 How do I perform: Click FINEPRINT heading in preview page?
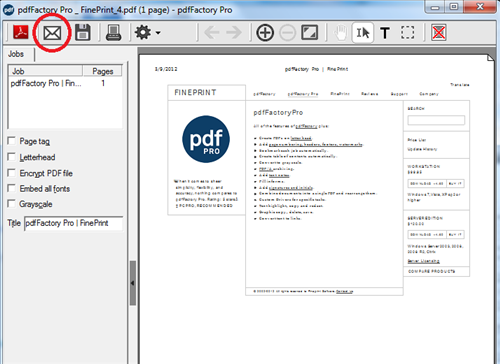click(195, 92)
